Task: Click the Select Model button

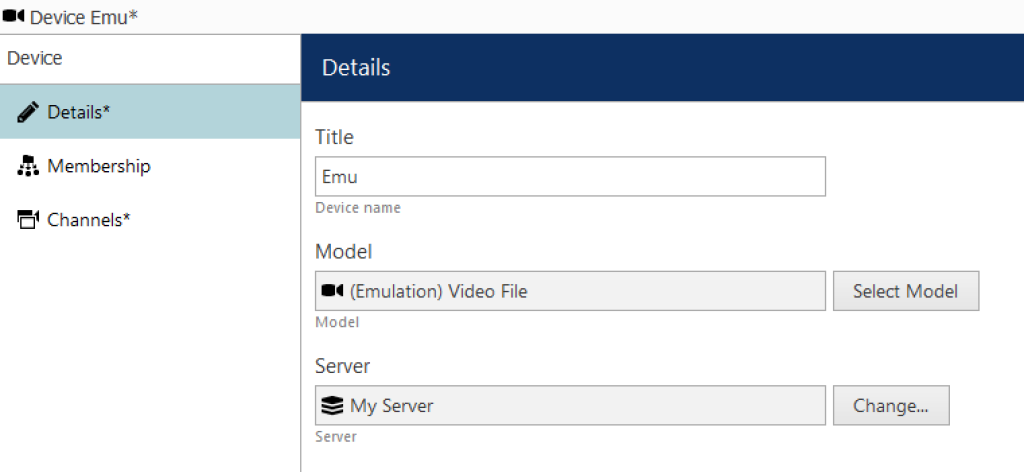Action: coord(906,291)
